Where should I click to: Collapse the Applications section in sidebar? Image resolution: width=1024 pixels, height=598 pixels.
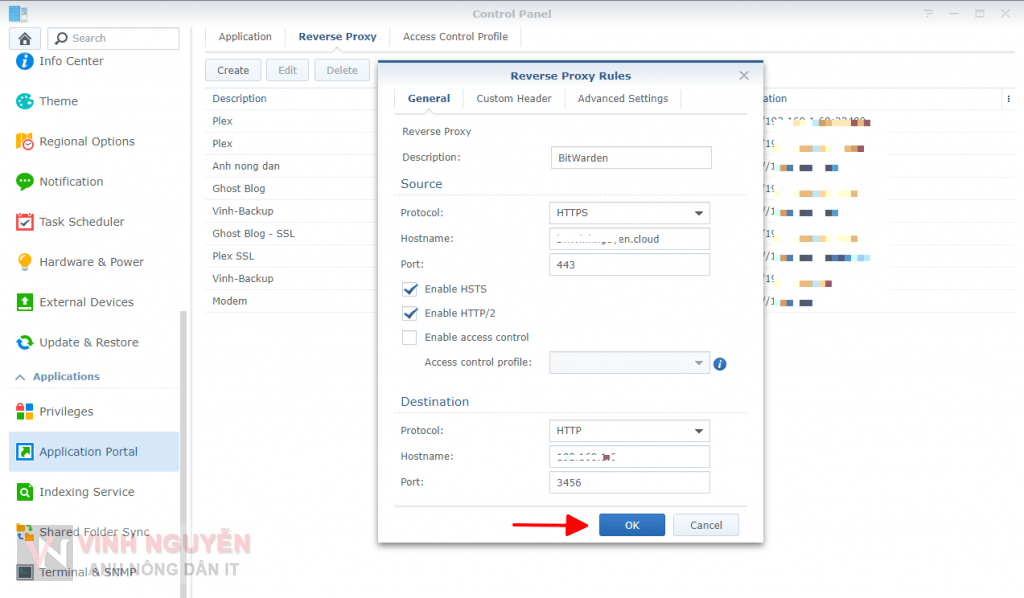tap(18, 377)
